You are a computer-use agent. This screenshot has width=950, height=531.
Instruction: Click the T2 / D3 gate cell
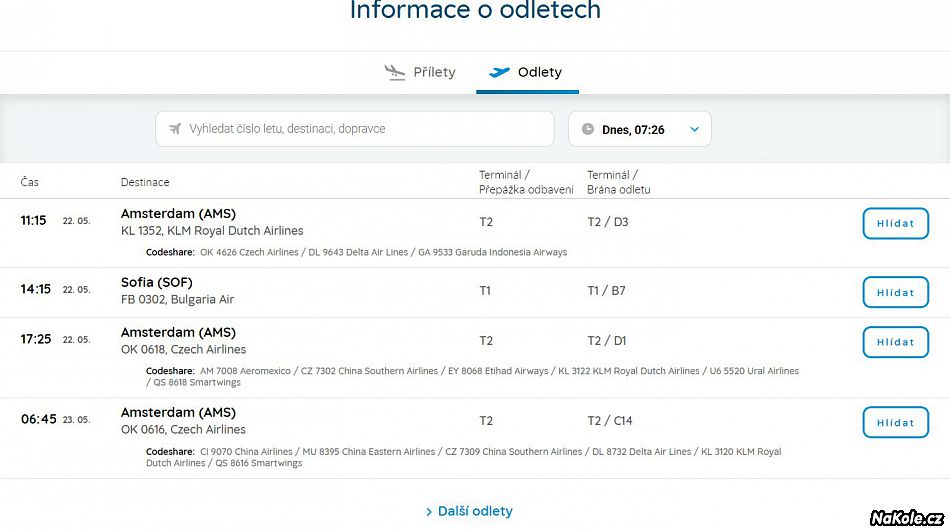pos(608,222)
